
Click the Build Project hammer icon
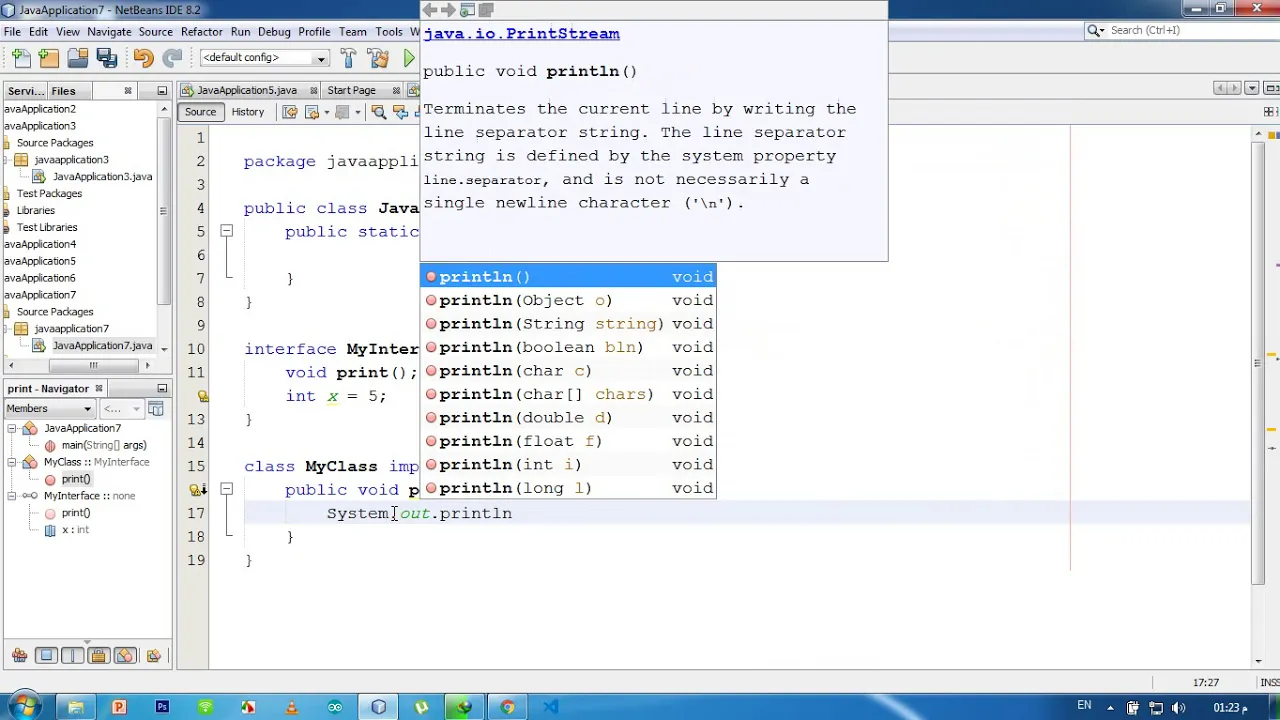tap(348, 58)
